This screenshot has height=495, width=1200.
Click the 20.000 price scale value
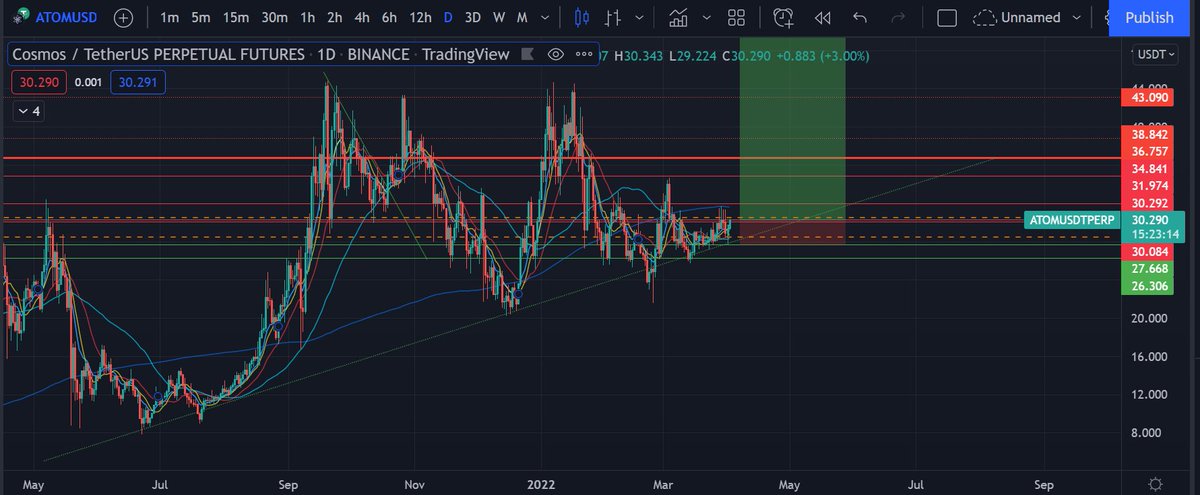point(1148,318)
